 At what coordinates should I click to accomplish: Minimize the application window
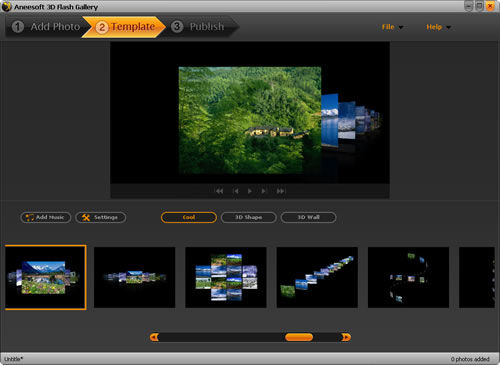469,6
